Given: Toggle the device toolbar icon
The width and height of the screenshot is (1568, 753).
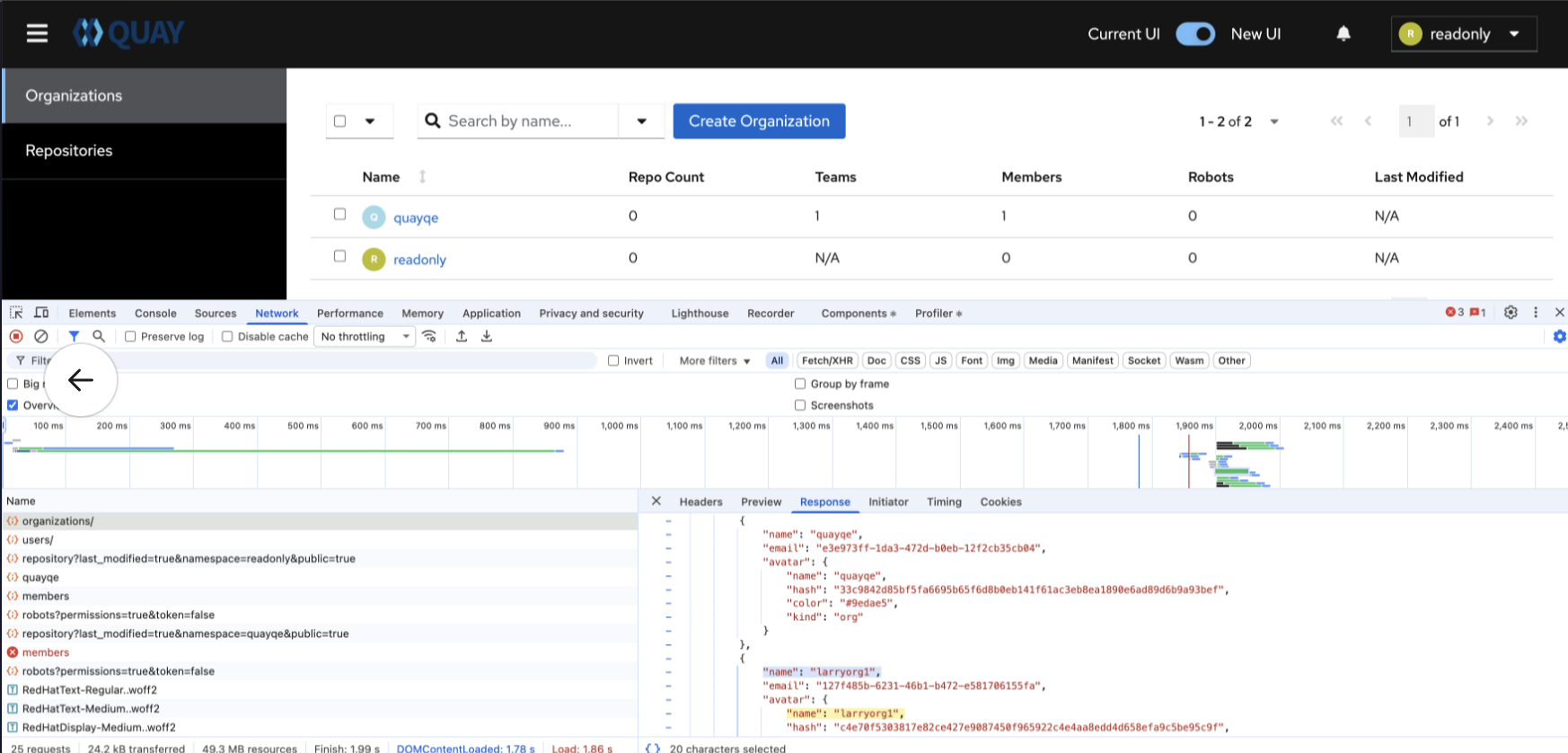Looking at the screenshot, I should click(41, 313).
